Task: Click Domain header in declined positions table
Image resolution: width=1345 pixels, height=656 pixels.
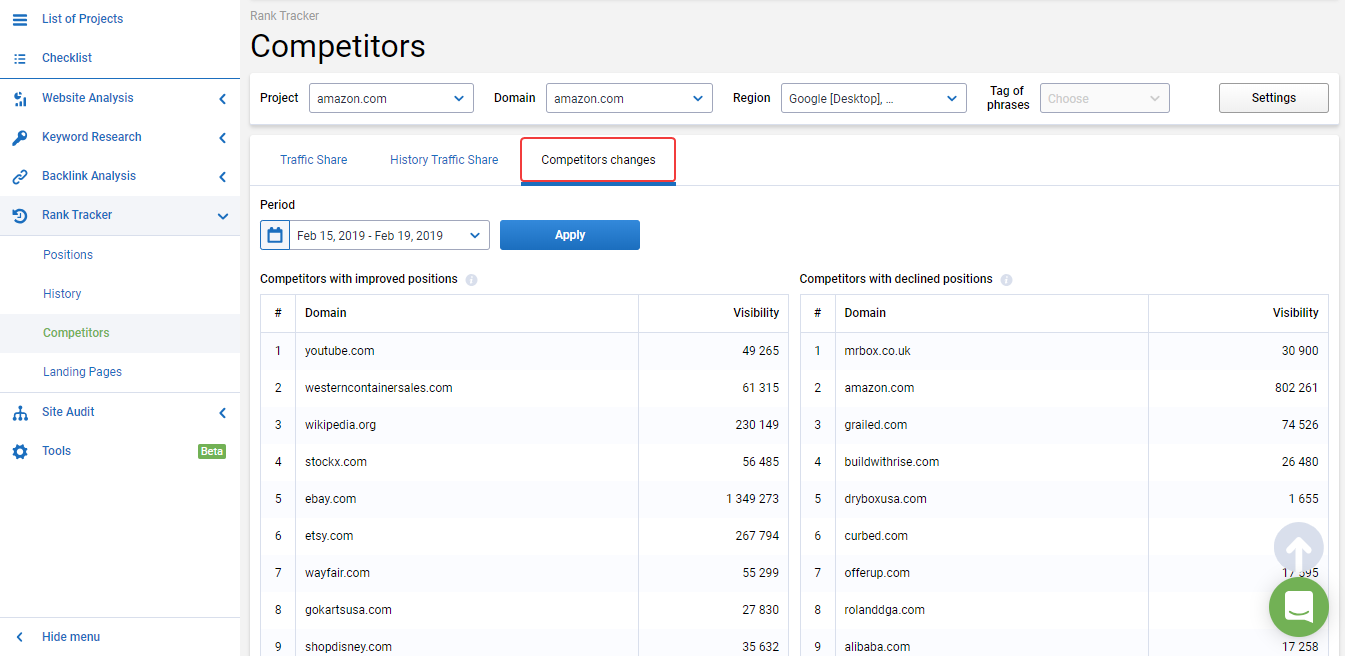Action: (x=865, y=313)
